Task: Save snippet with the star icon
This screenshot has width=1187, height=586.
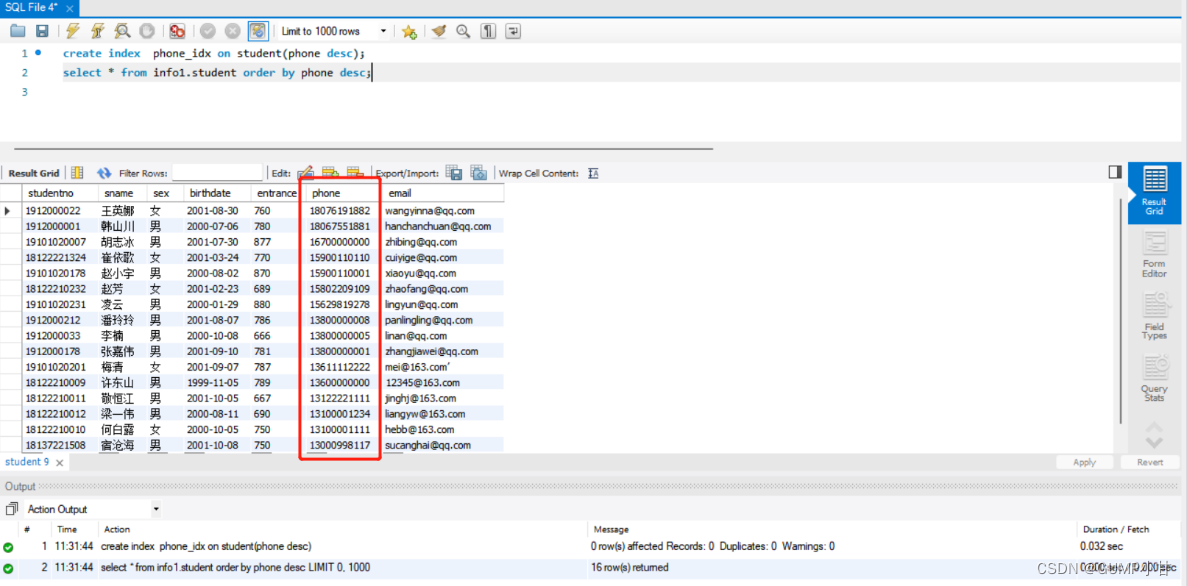Action: (x=409, y=31)
